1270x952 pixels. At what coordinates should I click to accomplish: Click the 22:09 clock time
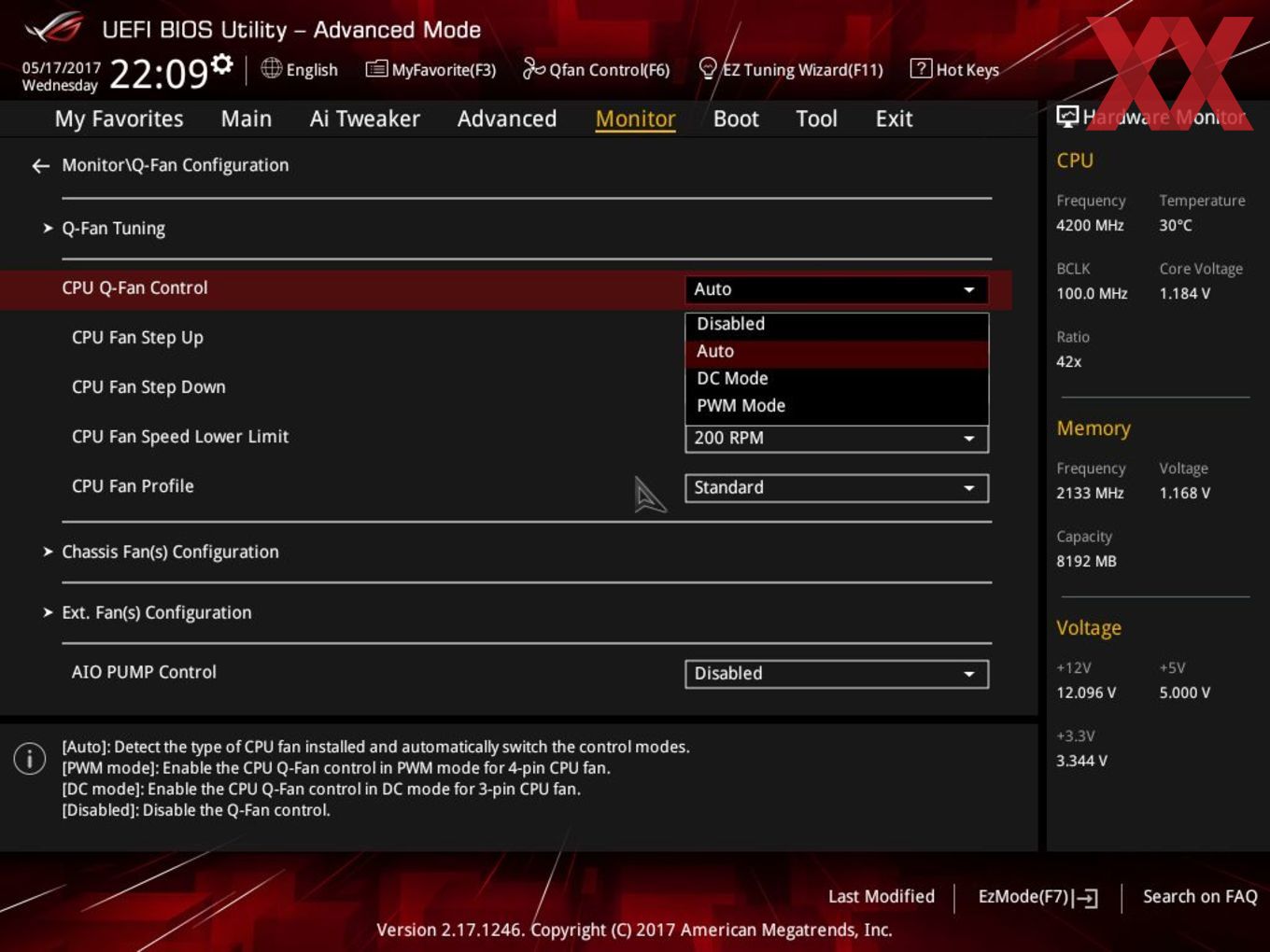coord(159,73)
